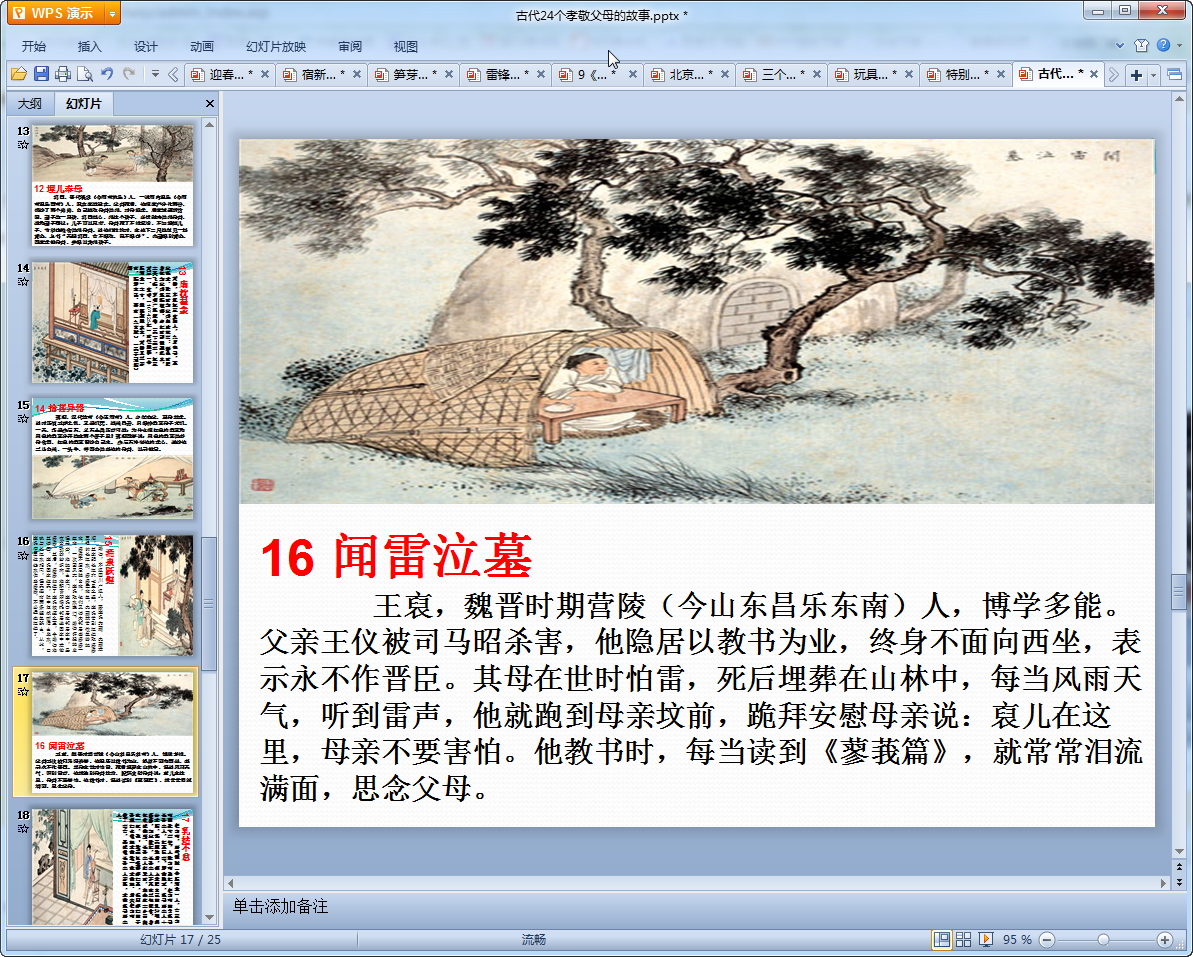The image size is (1193, 957).
Task: Click the 95 % zoom level
Action: pos(1016,940)
